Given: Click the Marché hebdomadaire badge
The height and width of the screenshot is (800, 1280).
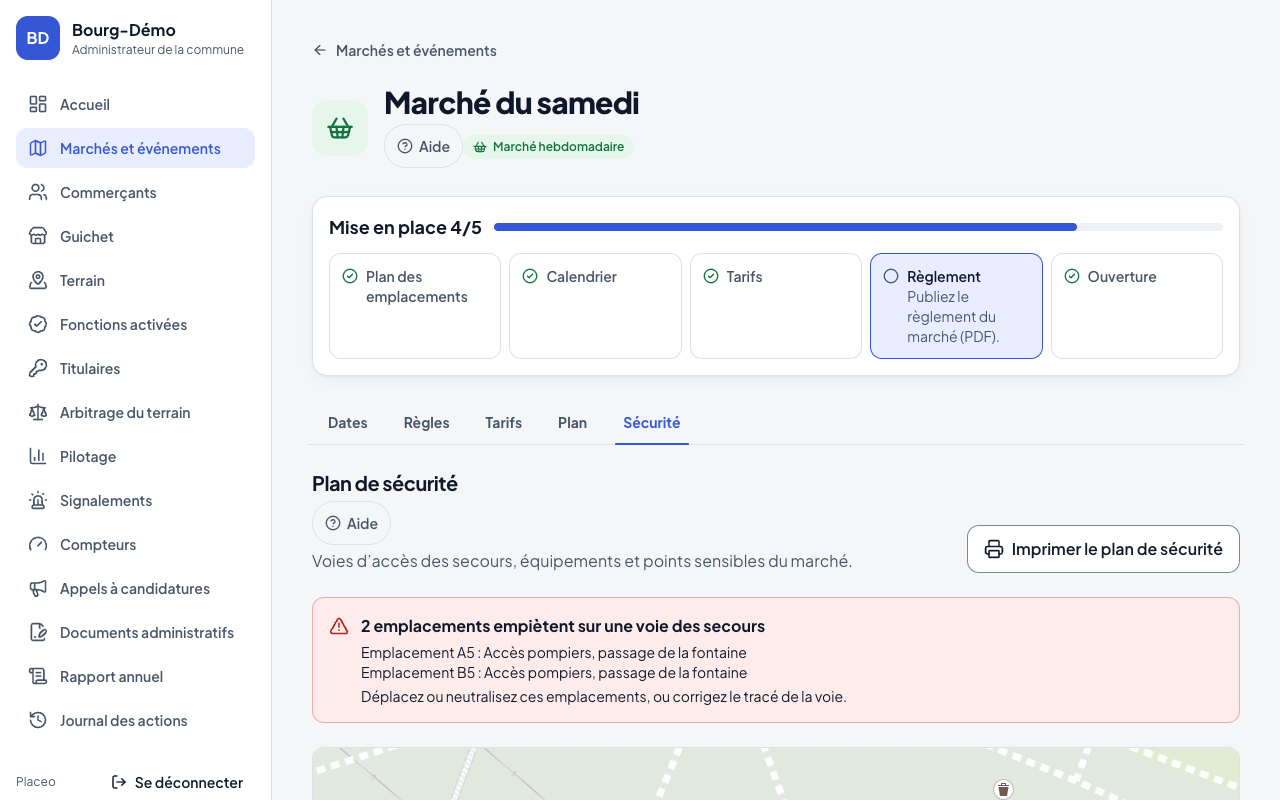Looking at the screenshot, I should pos(548,147).
